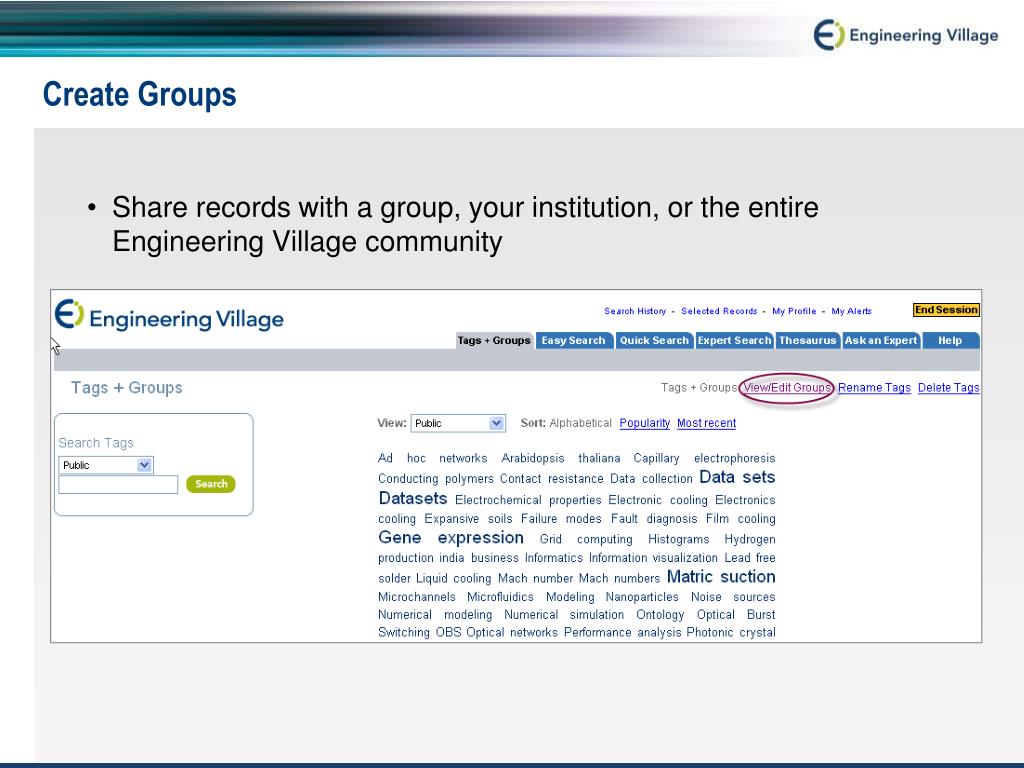Open the Nanoparticles tag
1024x768 pixels.
[x=642, y=597]
